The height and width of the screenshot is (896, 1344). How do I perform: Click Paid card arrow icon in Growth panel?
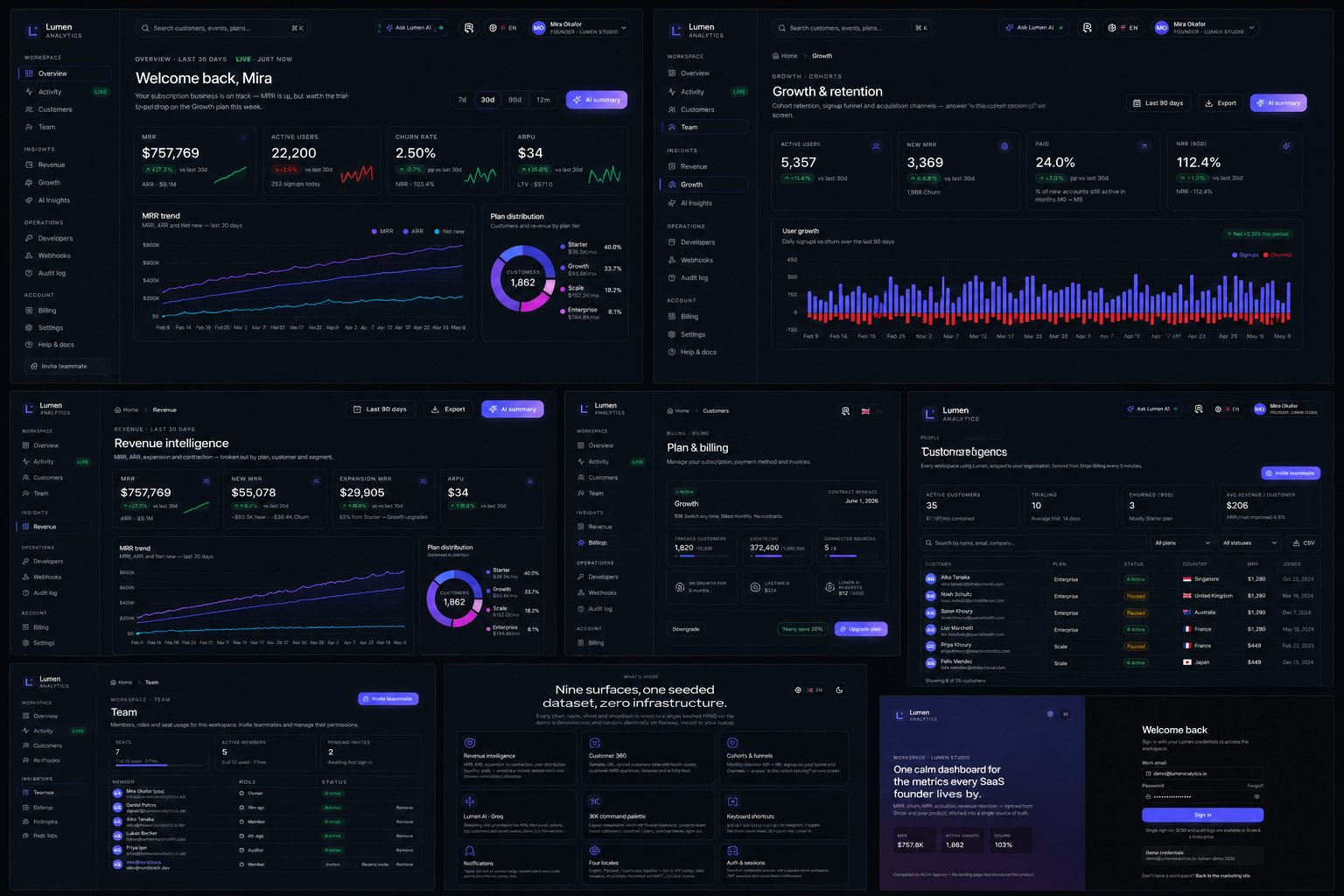point(1144,146)
